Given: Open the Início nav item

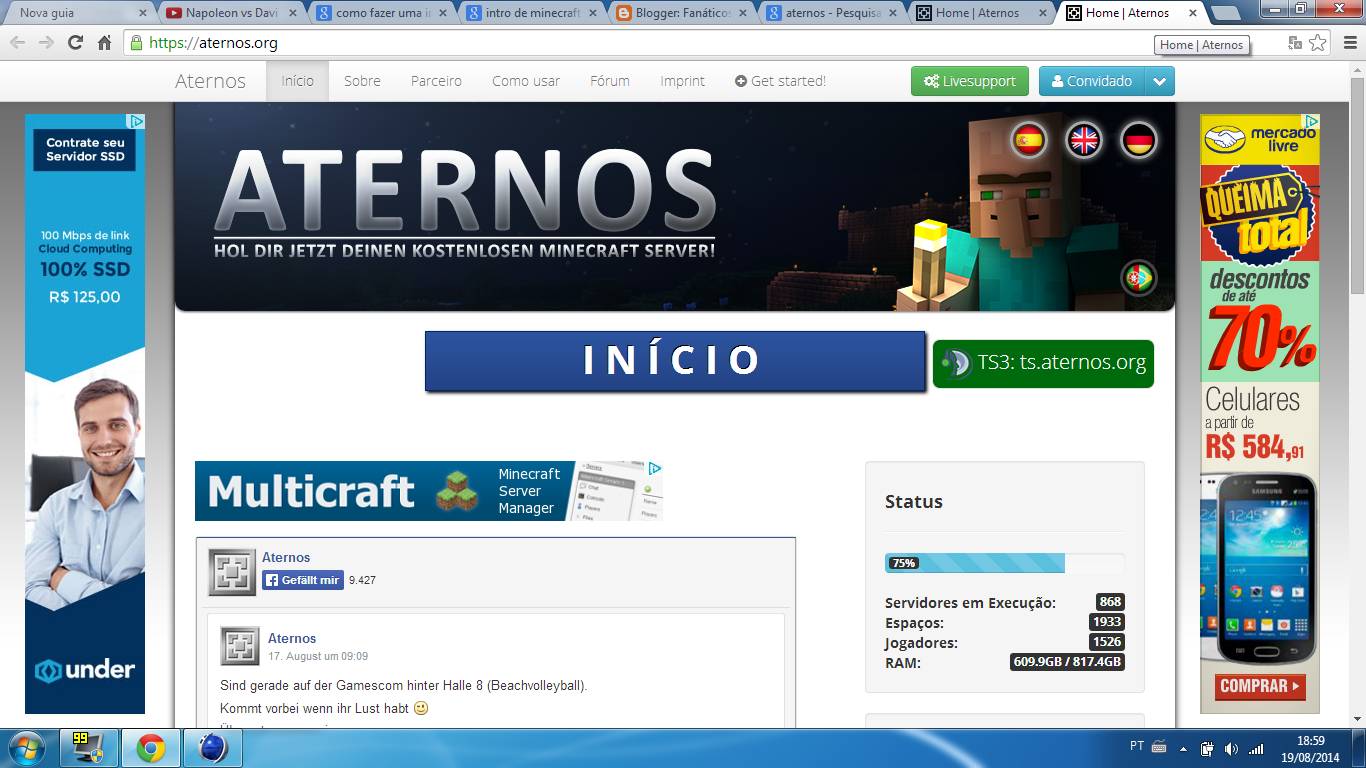Looking at the screenshot, I should [297, 81].
